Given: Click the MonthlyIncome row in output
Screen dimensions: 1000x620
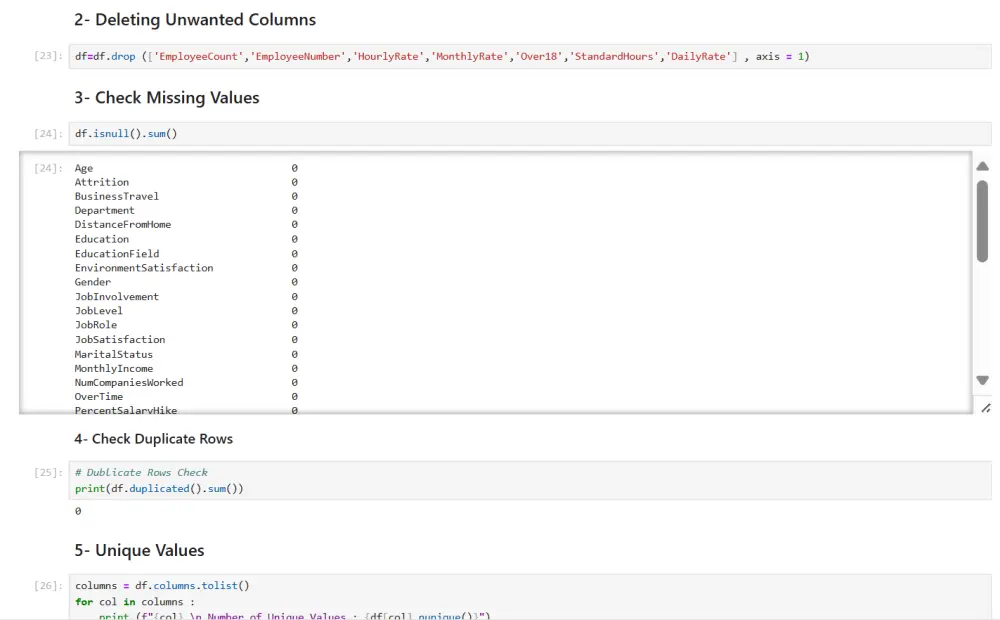Looking at the screenshot, I should [x=114, y=369].
